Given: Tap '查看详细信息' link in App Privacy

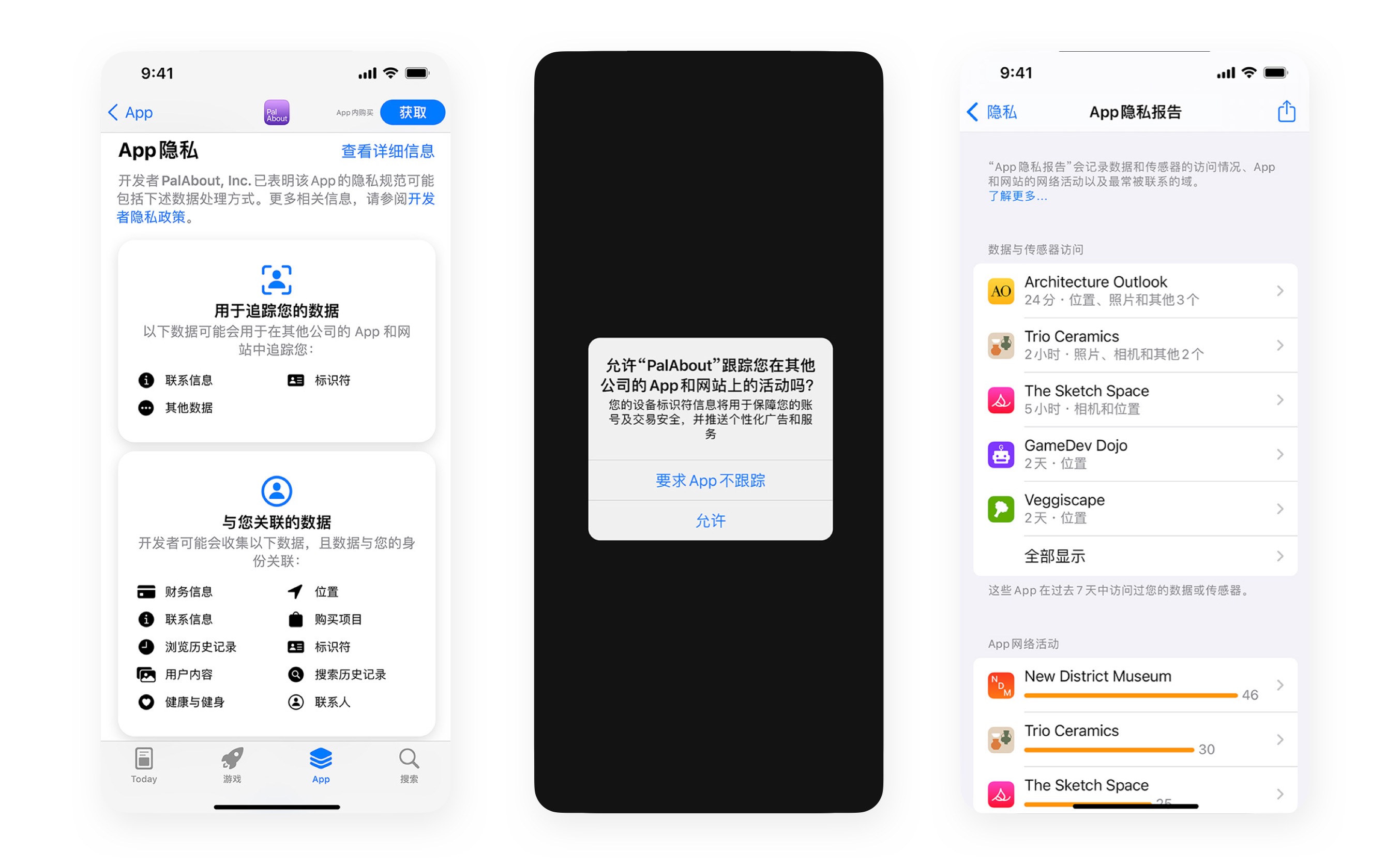Looking at the screenshot, I should [388, 151].
